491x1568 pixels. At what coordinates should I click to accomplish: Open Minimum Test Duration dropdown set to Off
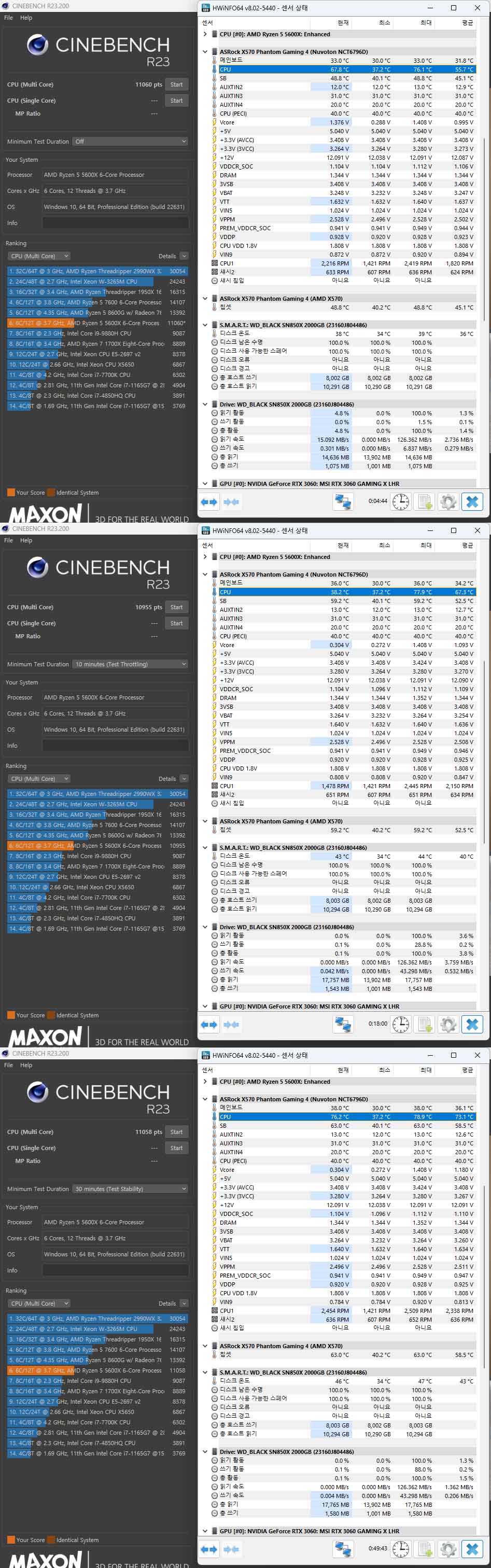pyautogui.click(x=130, y=141)
